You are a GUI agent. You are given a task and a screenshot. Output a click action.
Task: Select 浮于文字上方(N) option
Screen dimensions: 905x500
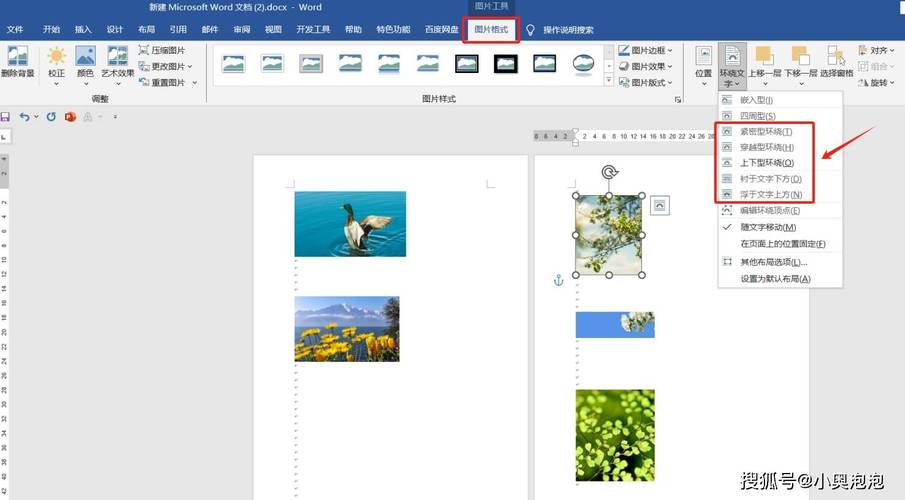[780, 195]
